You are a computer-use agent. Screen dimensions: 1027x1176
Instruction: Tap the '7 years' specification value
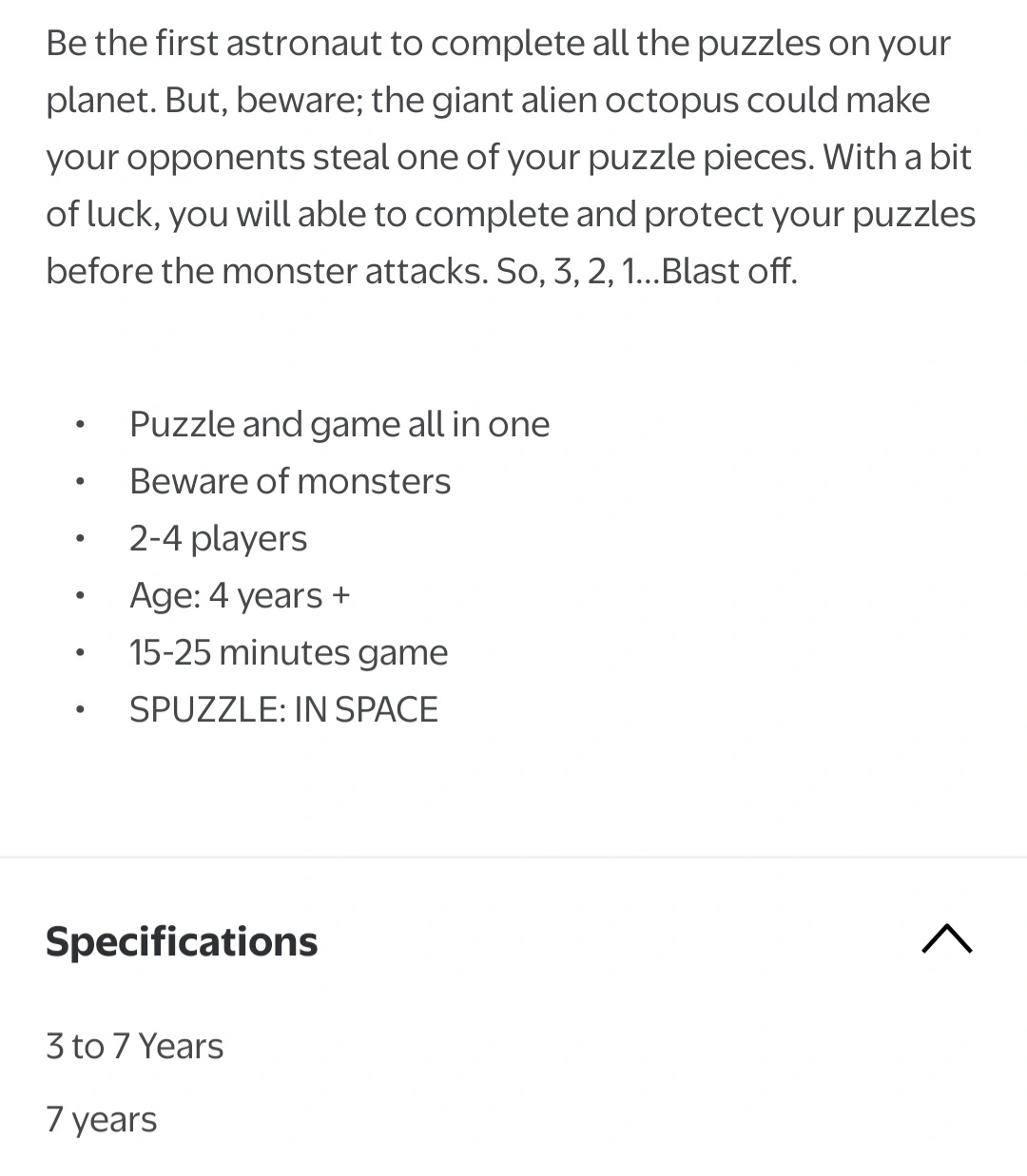(x=101, y=1120)
